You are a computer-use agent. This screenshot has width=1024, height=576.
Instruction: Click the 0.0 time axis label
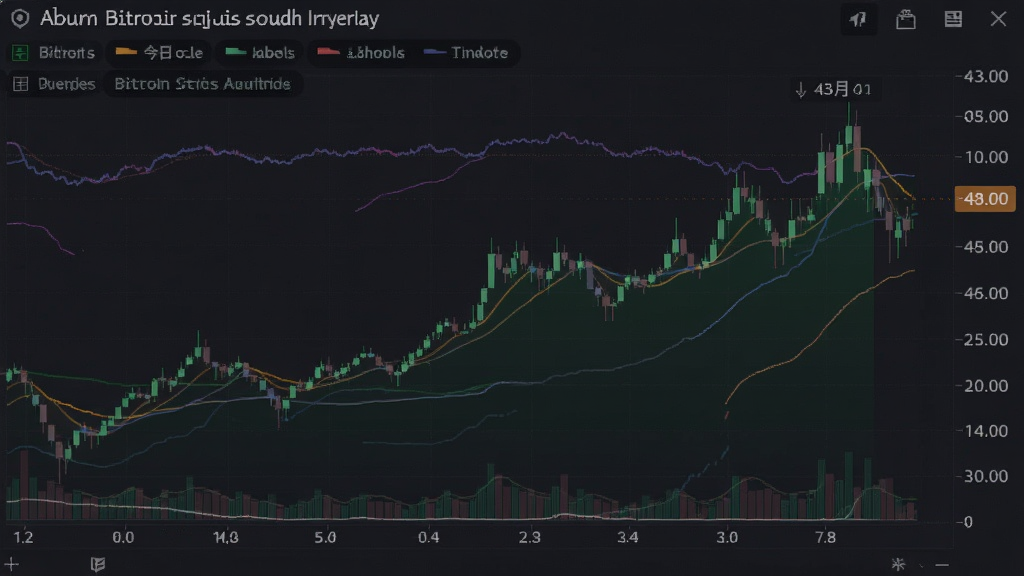pyautogui.click(x=123, y=537)
